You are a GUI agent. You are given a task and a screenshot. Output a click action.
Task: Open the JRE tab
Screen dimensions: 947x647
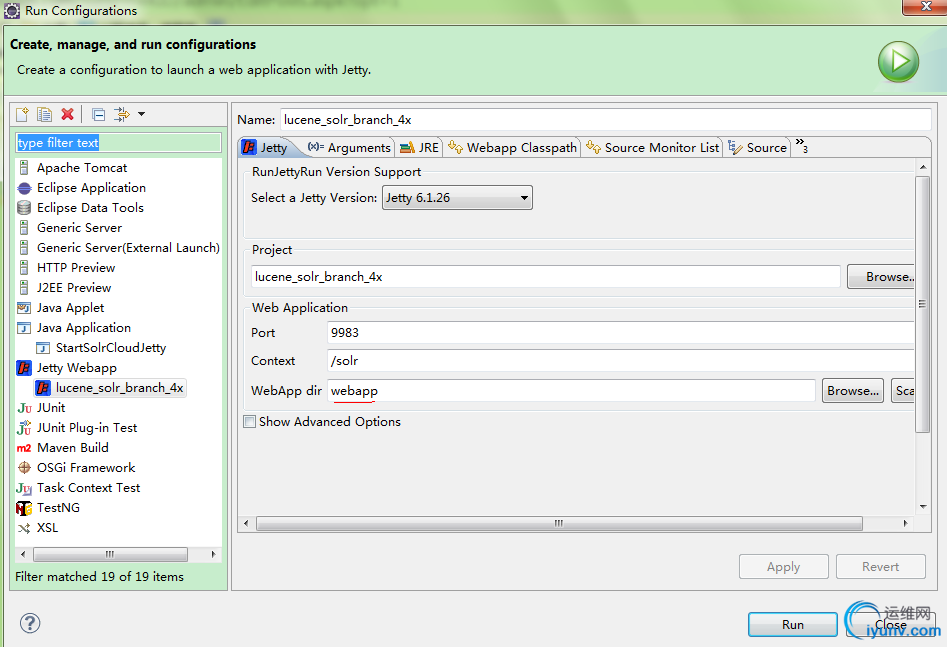click(x=420, y=147)
